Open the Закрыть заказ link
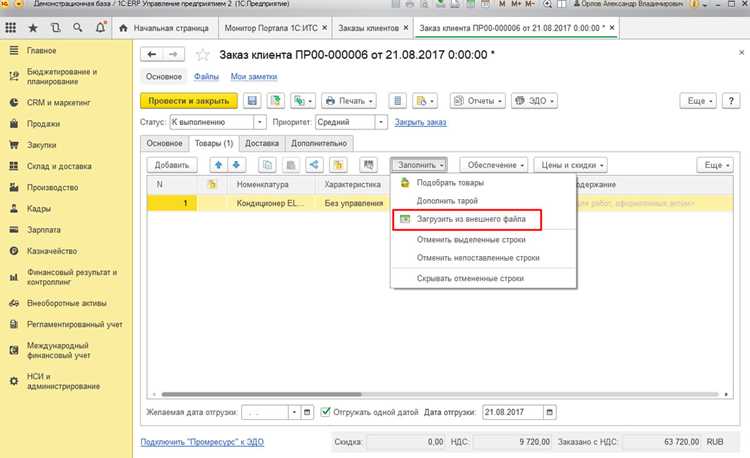The width and height of the screenshot is (750, 458). click(x=420, y=122)
